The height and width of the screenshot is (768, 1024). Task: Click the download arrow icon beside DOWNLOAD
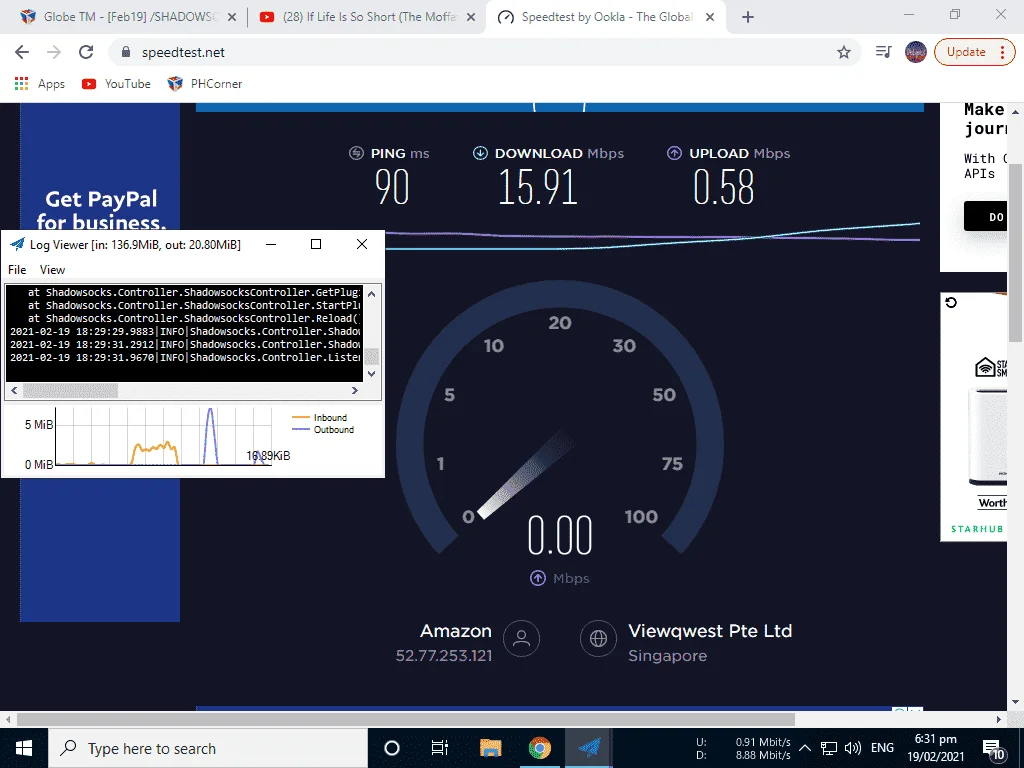pyautogui.click(x=480, y=153)
